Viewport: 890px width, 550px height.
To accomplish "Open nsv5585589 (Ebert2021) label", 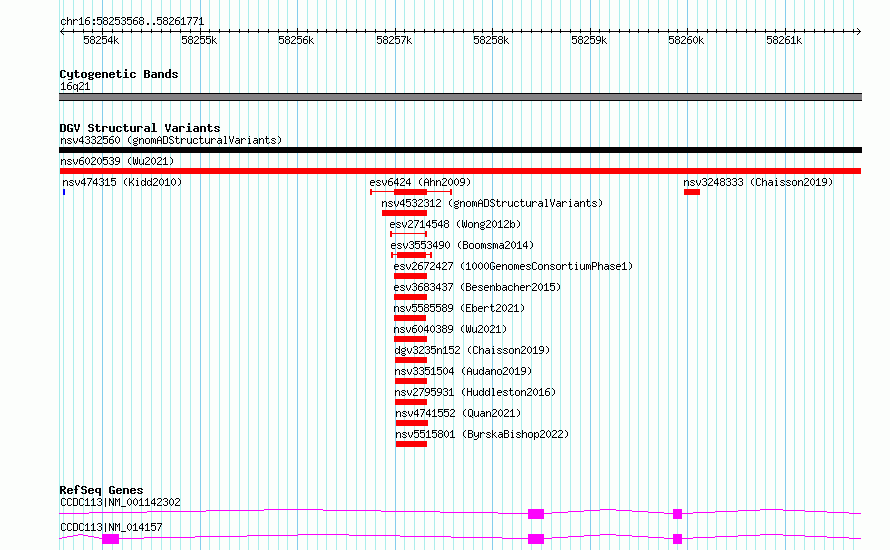I will (x=459, y=308).
